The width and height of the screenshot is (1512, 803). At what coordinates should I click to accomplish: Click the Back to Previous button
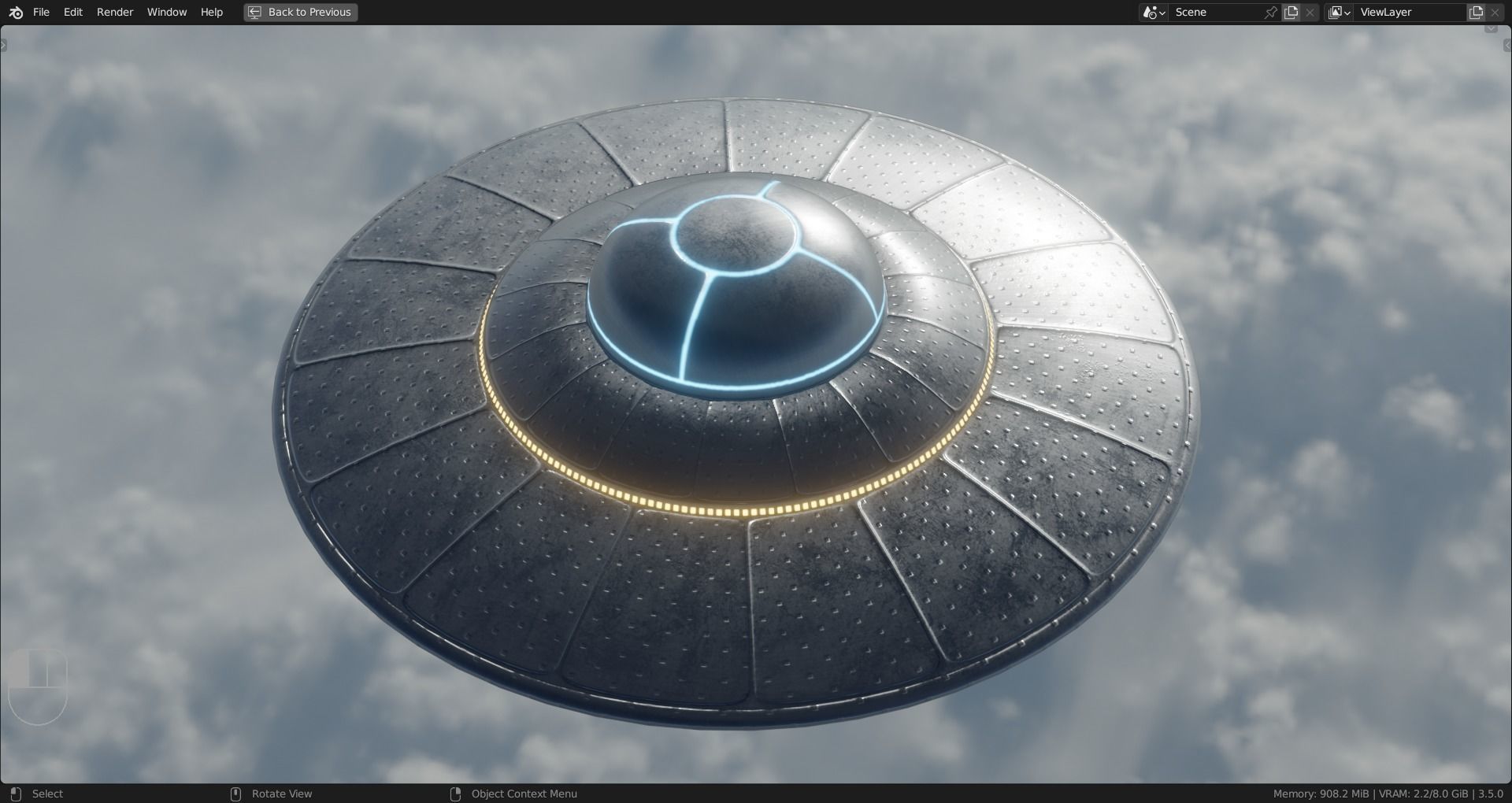pyautogui.click(x=300, y=12)
